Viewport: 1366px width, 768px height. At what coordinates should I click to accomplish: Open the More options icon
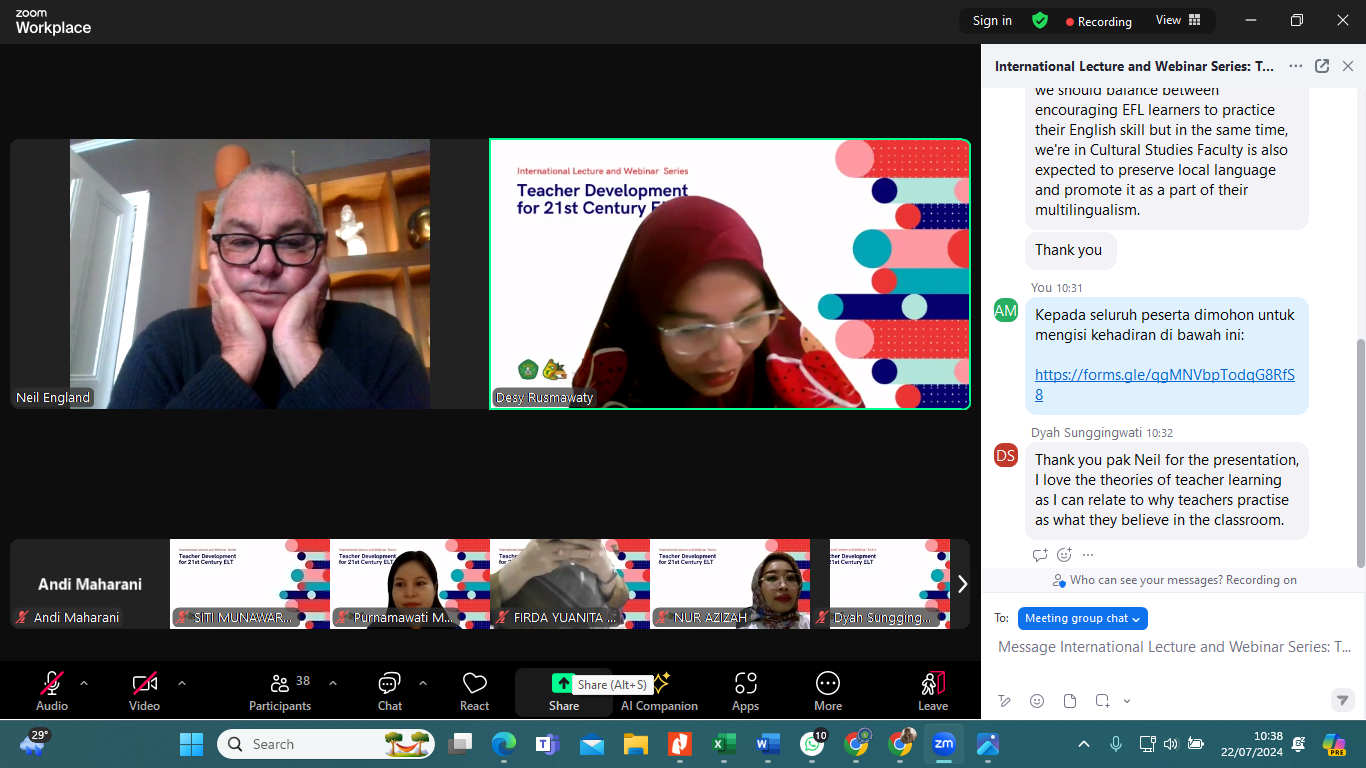(827, 684)
